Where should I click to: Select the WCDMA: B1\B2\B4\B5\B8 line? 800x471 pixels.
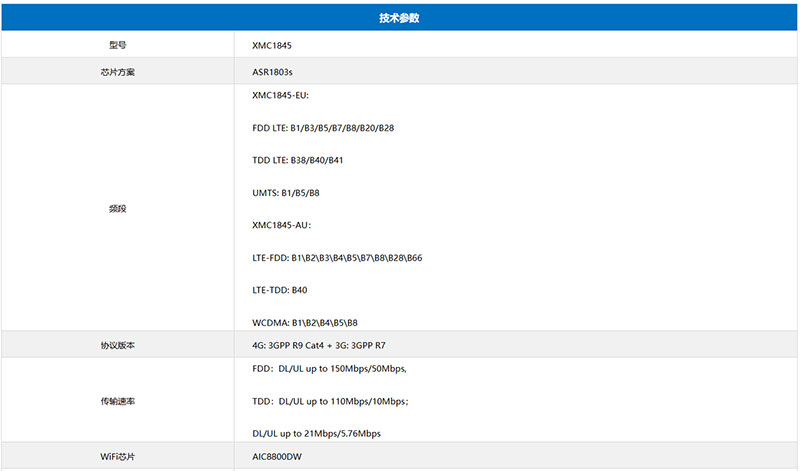pos(305,323)
